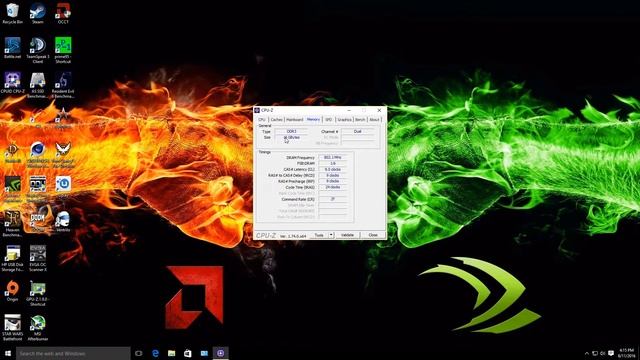Click the clock in the system tray
640x360 pixels.
click(627, 353)
